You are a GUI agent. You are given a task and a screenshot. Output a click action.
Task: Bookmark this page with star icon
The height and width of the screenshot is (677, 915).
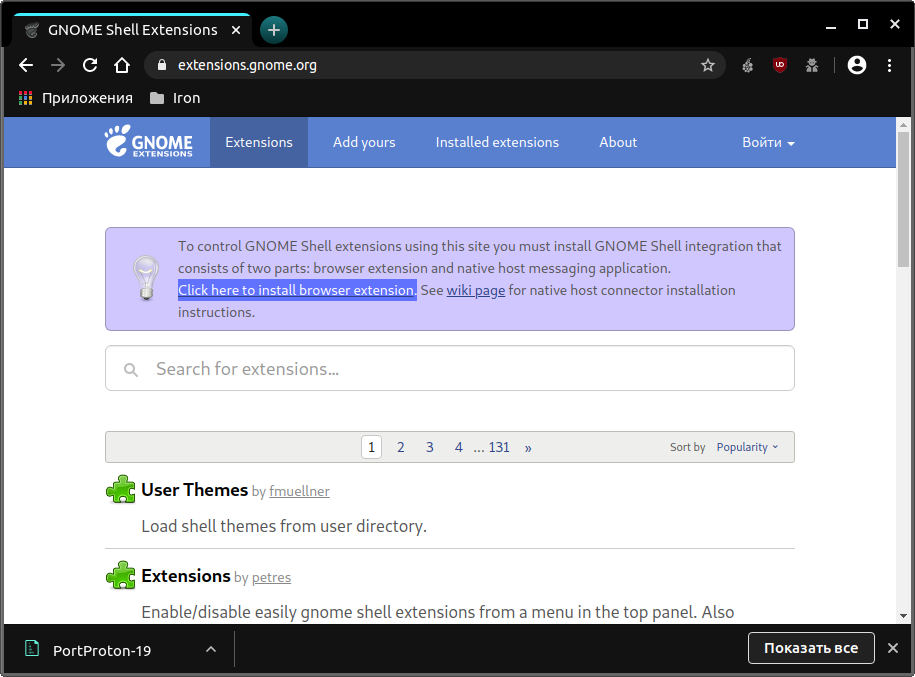click(x=708, y=65)
